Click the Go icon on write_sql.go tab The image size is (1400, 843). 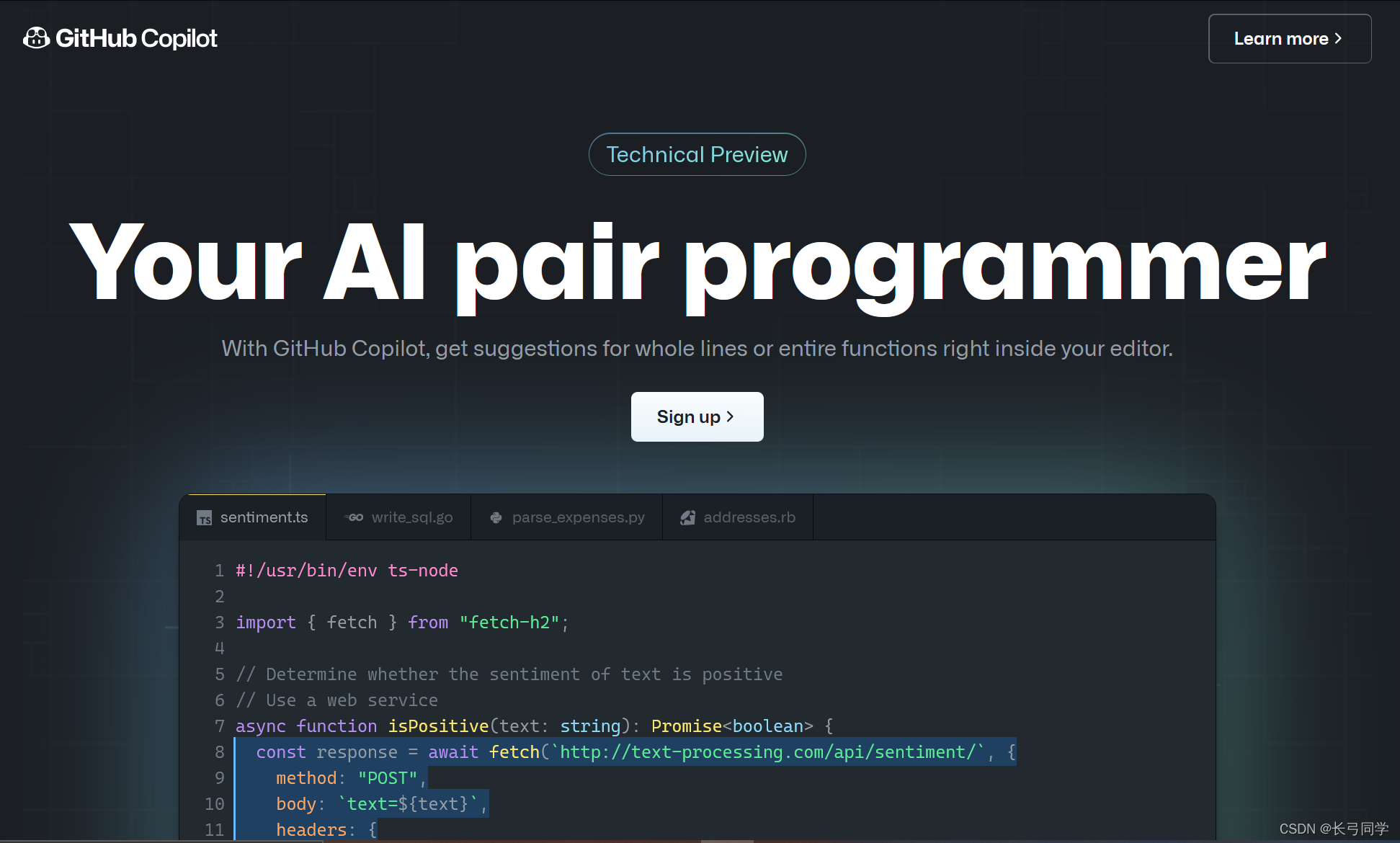click(x=355, y=517)
